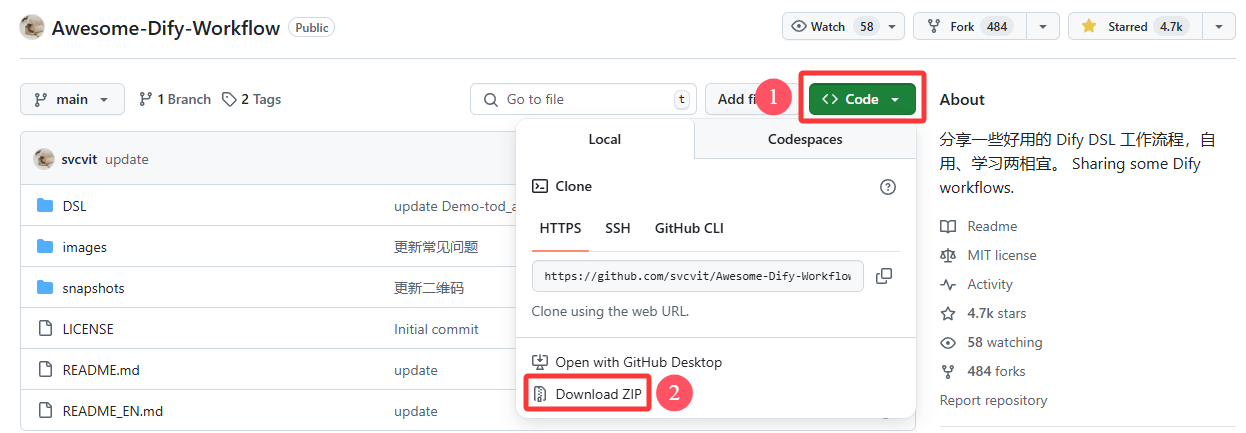The width and height of the screenshot is (1246, 433).
Task: Select the GitHub CLI clone tab
Action: [x=689, y=228]
